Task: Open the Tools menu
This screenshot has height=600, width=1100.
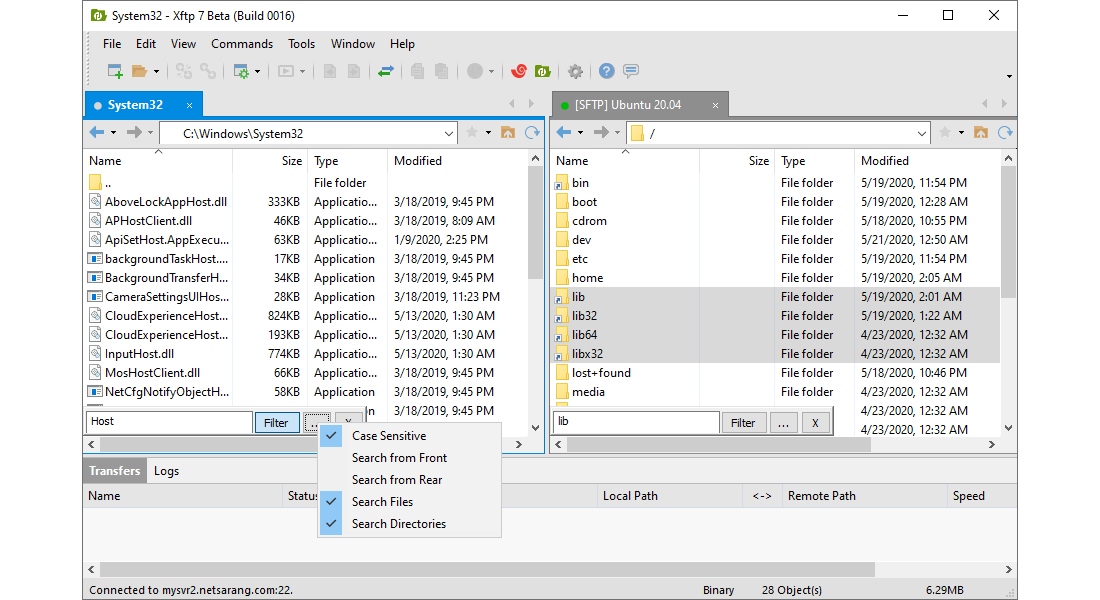Action: (x=302, y=44)
